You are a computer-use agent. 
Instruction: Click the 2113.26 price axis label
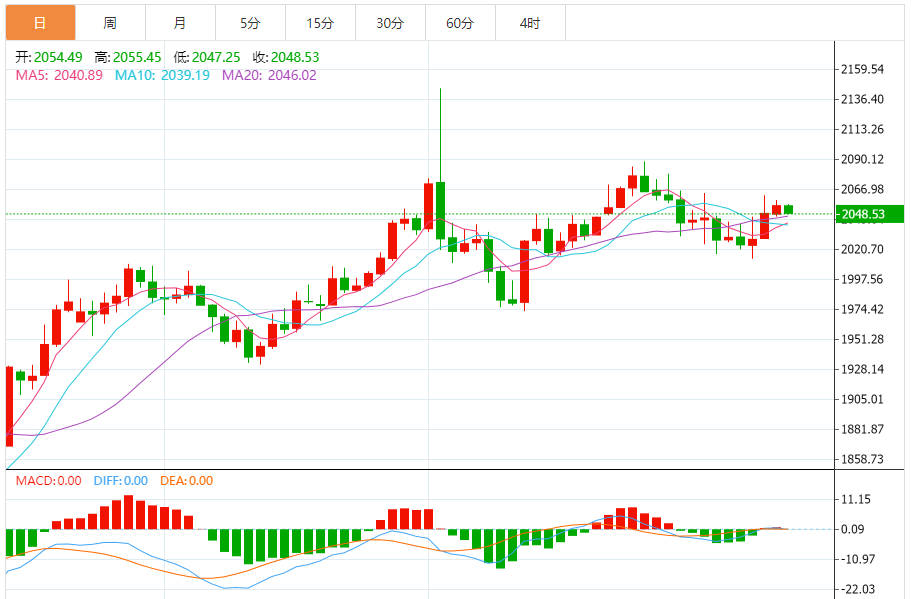tap(862, 129)
